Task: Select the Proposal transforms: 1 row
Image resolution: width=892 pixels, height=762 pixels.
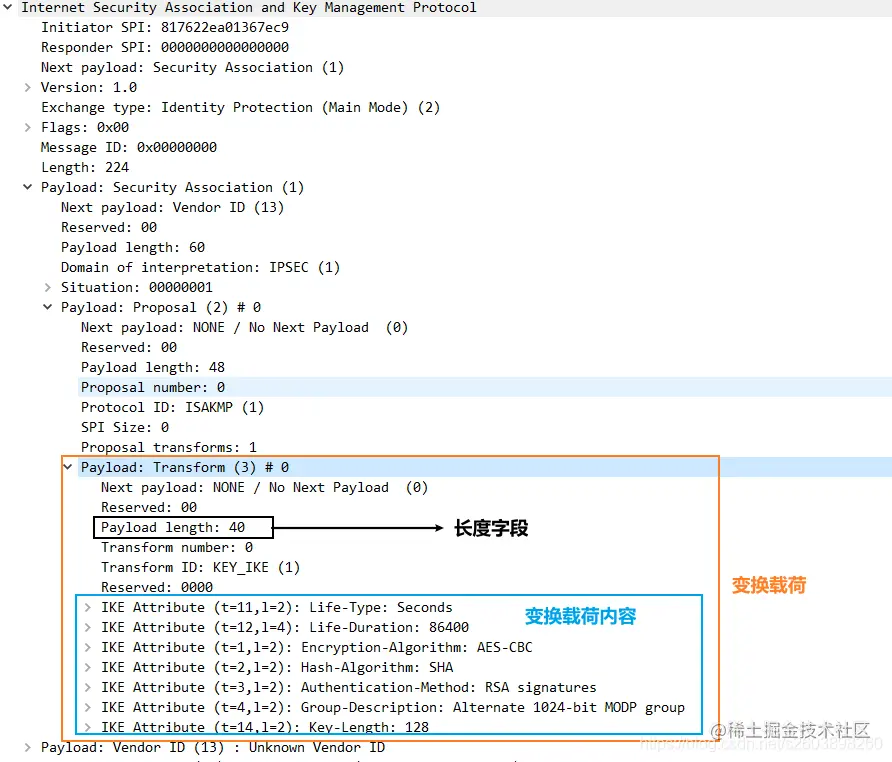Action: coord(169,447)
